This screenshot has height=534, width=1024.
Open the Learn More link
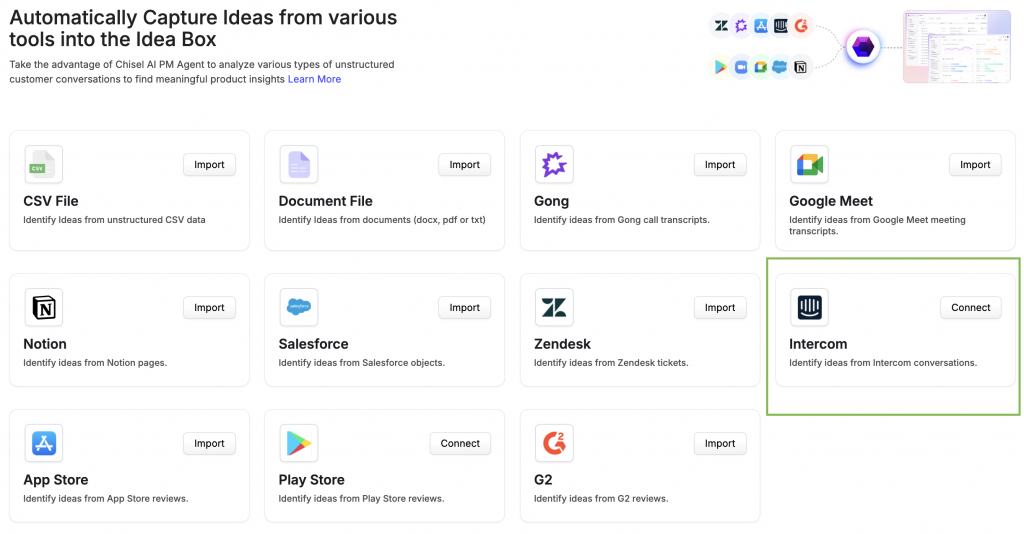tap(314, 79)
